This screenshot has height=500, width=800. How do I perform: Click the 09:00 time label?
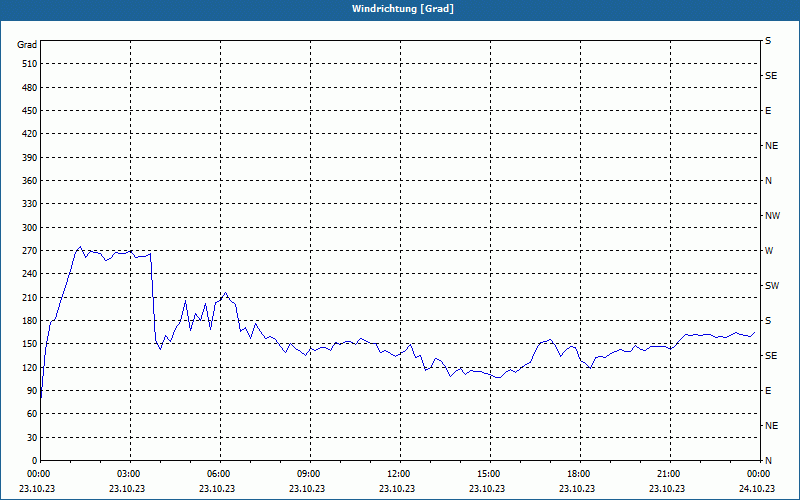click(x=308, y=474)
